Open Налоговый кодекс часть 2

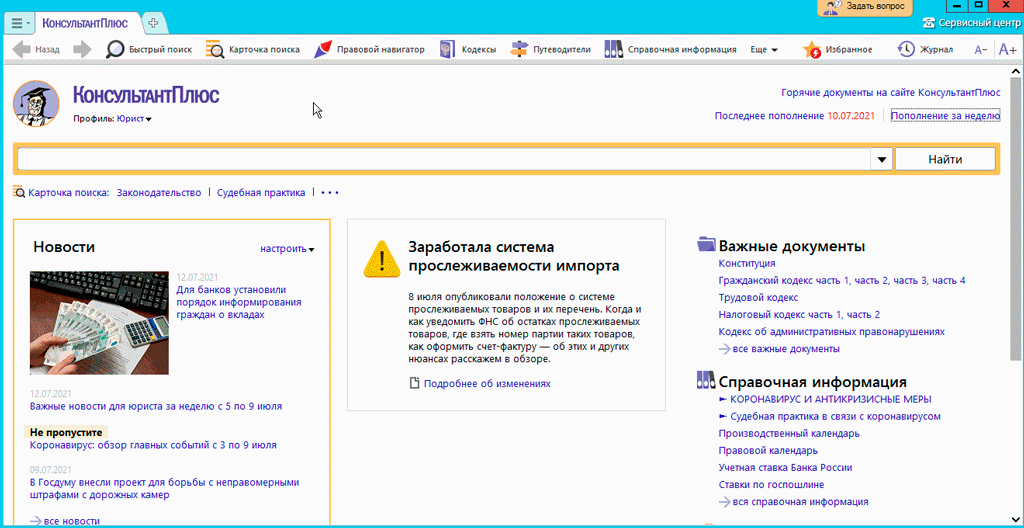point(863,314)
